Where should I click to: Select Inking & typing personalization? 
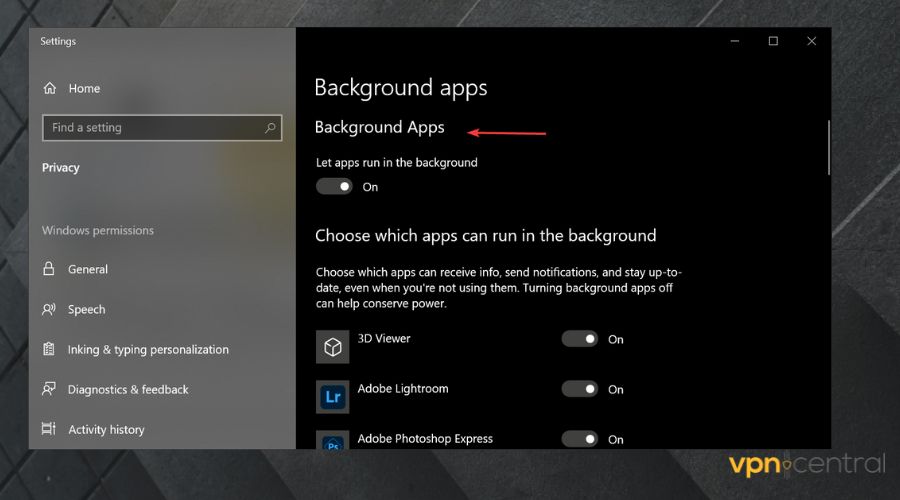tap(148, 349)
